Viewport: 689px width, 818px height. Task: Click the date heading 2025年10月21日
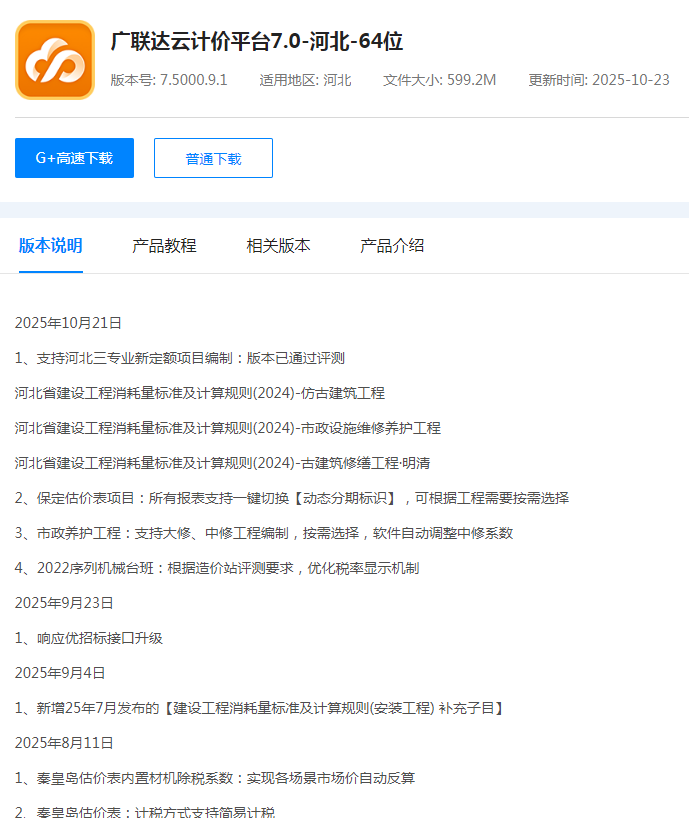pyautogui.click(x=68, y=323)
